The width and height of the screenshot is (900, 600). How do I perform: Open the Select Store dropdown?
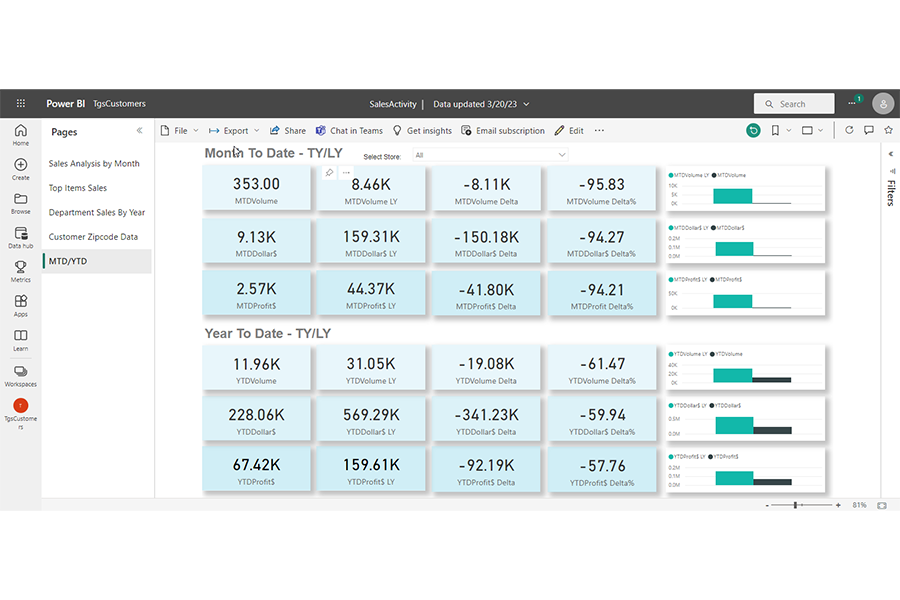pyautogui.click(x=490, y=155)
